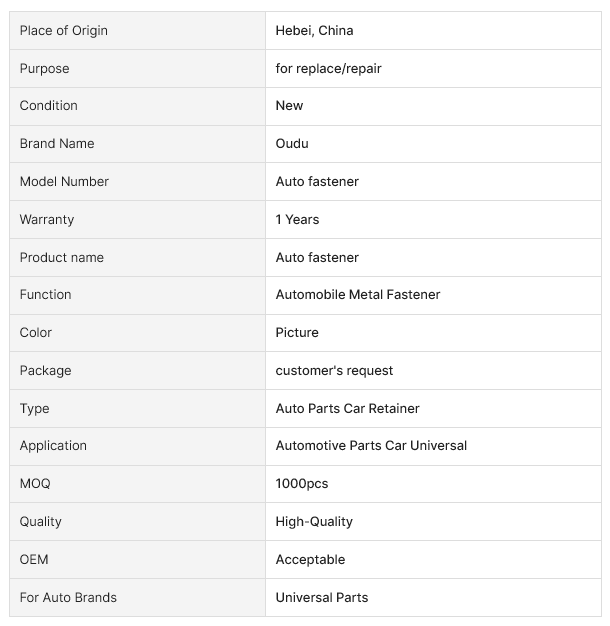The width and height of the screenshot is (610, 626).
Task: Click "Auto Parts Car Retainer" type value
Action: tap(347, 408)
